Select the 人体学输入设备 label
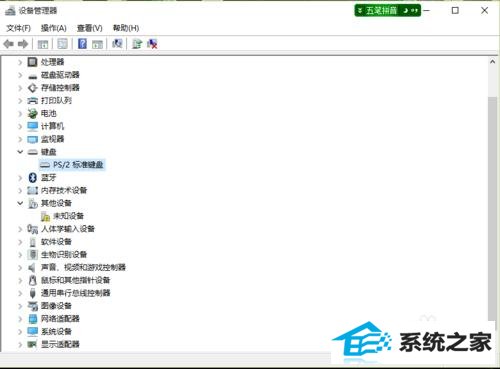Screen dimensions: 500x369 click(68, 229)
